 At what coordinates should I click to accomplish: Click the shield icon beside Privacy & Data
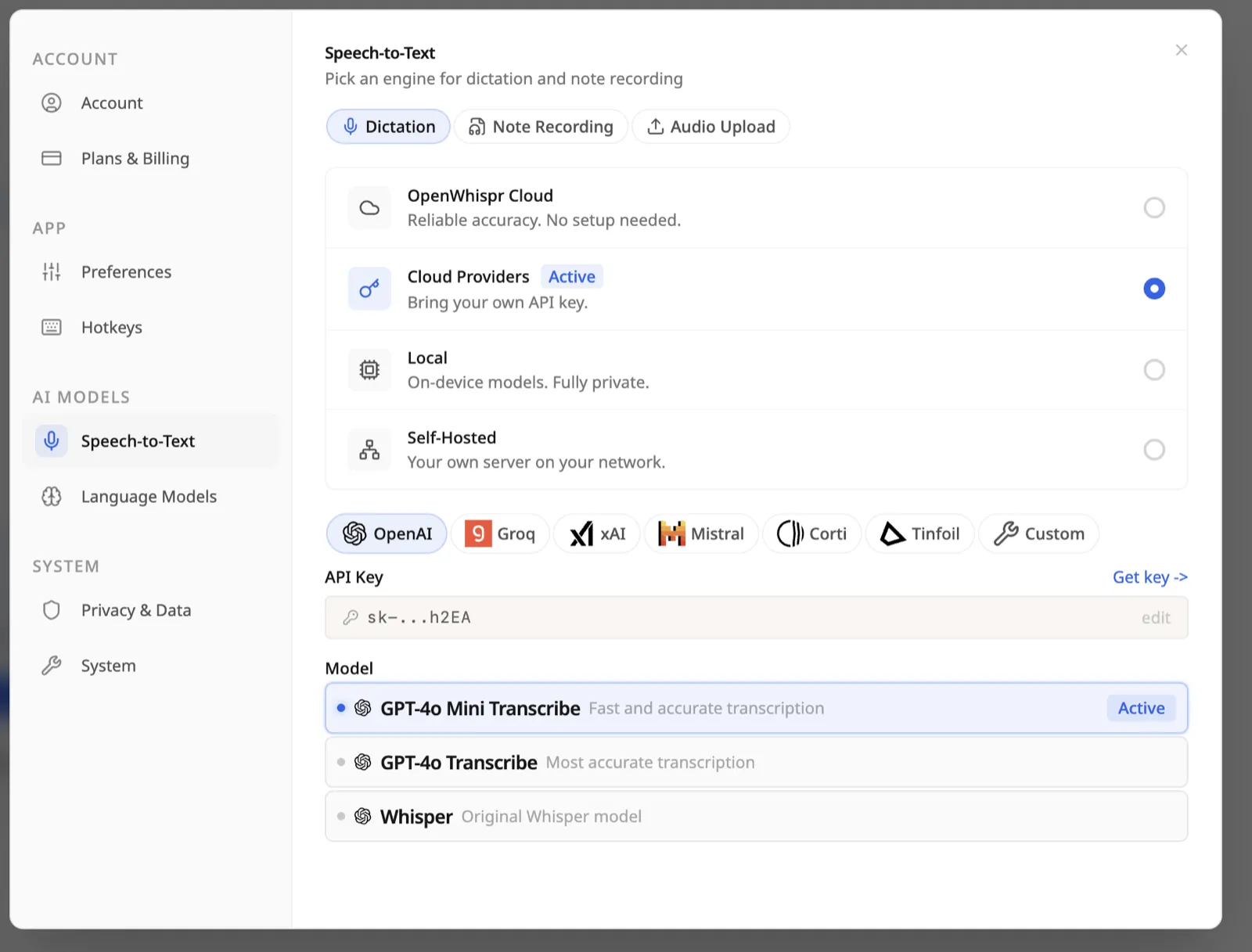tap(52, 610)
